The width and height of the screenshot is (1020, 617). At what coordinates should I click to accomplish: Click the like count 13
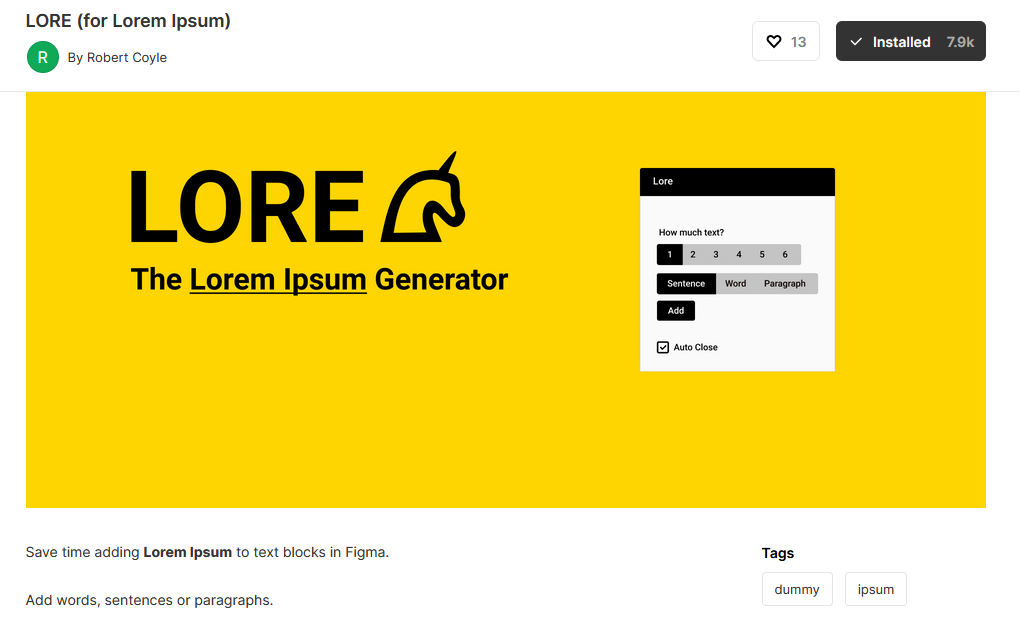point(798,42)
